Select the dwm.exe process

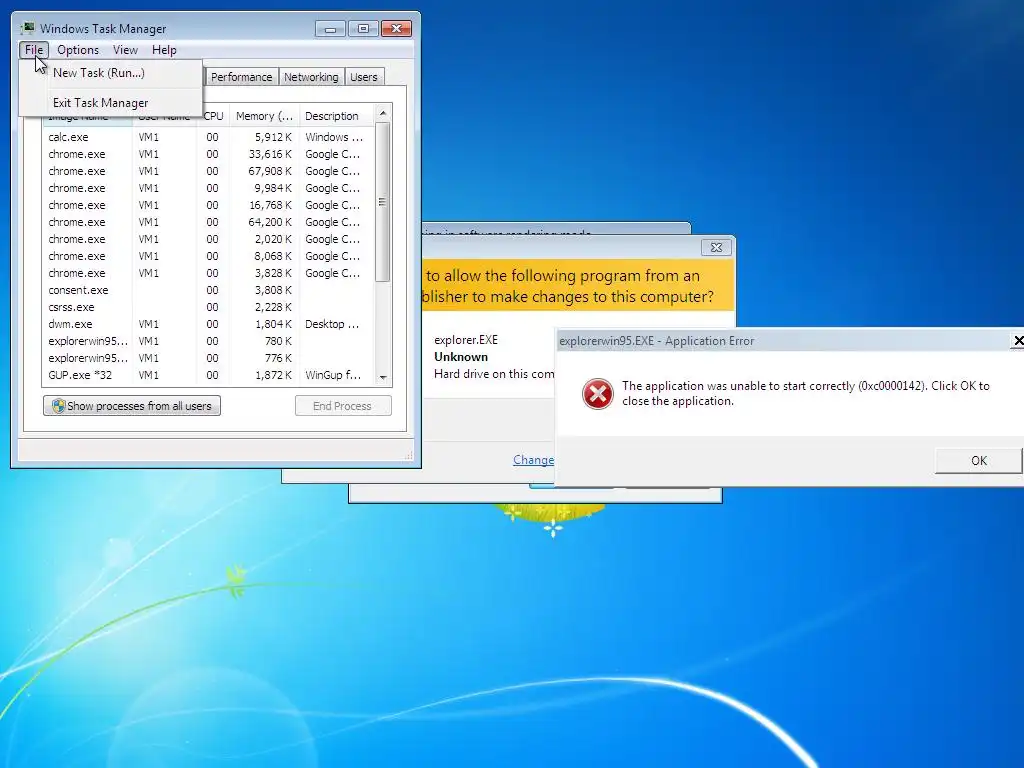[209, 324]
